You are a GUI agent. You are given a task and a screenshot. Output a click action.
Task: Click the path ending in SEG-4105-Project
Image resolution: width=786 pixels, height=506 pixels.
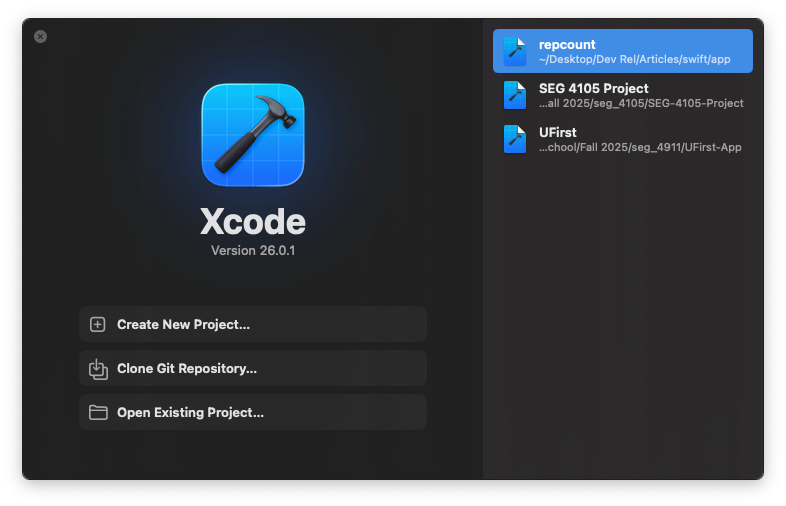[x=641, y=103]
